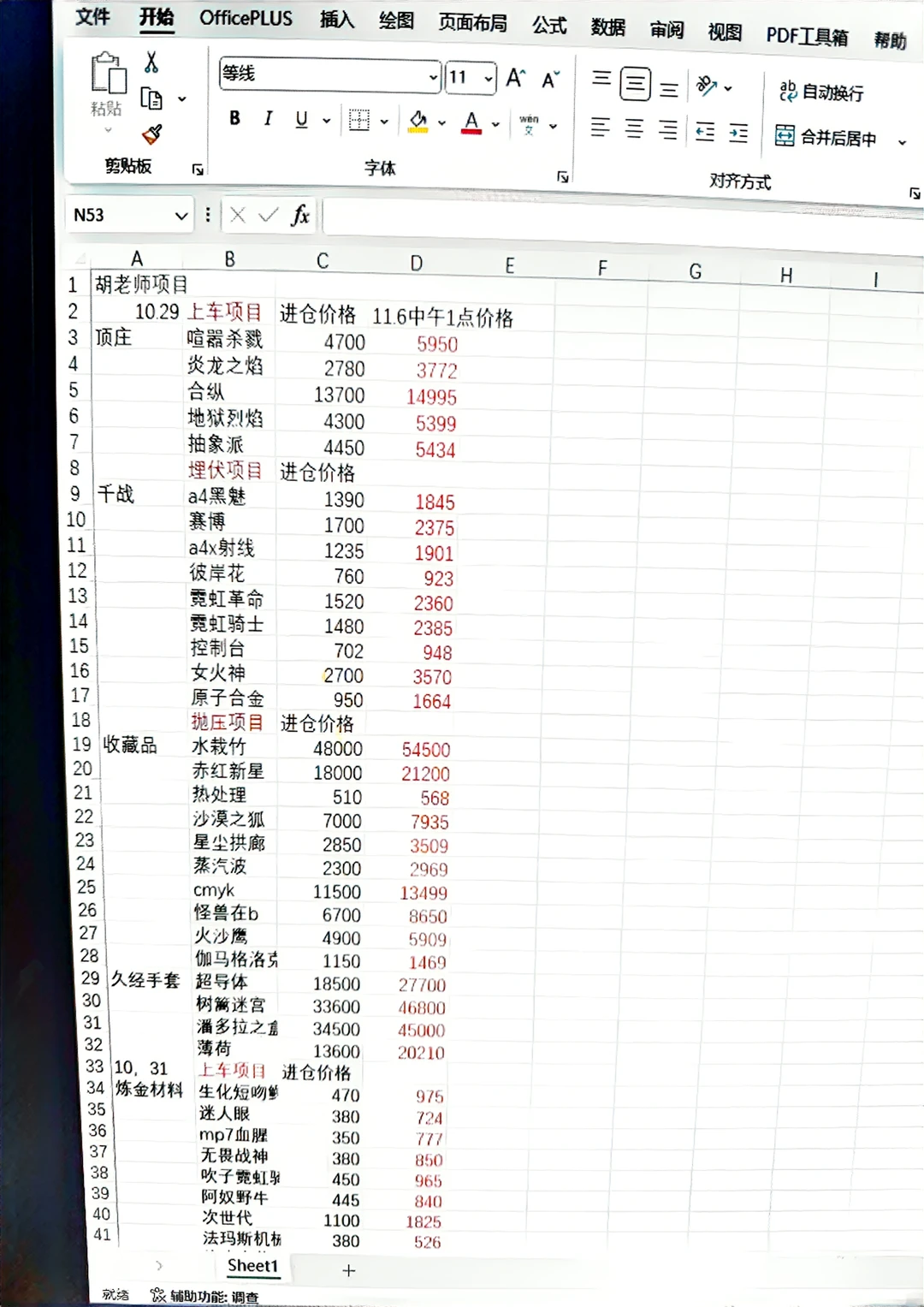Apply the red font color
The image size is (924, 1307).
coord(471,123)
